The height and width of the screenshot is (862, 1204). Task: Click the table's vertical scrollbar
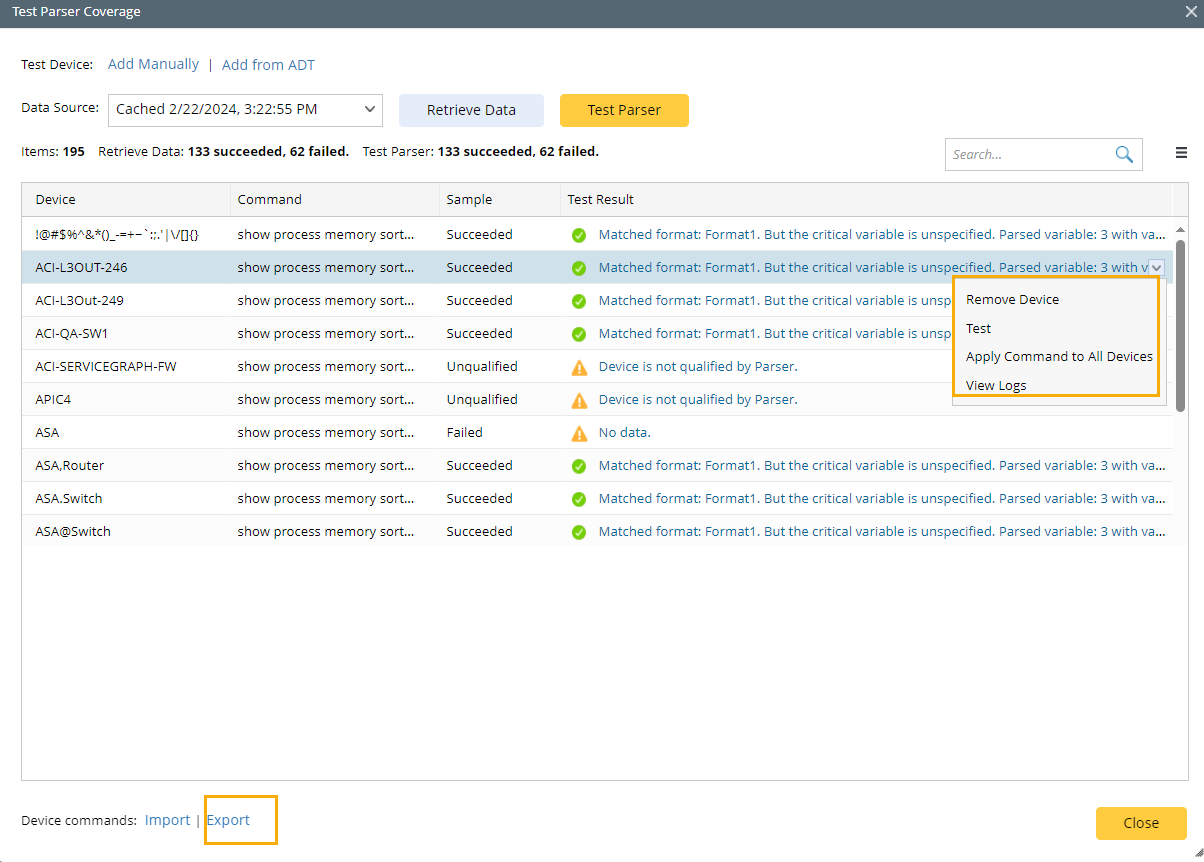point(1180,325)
